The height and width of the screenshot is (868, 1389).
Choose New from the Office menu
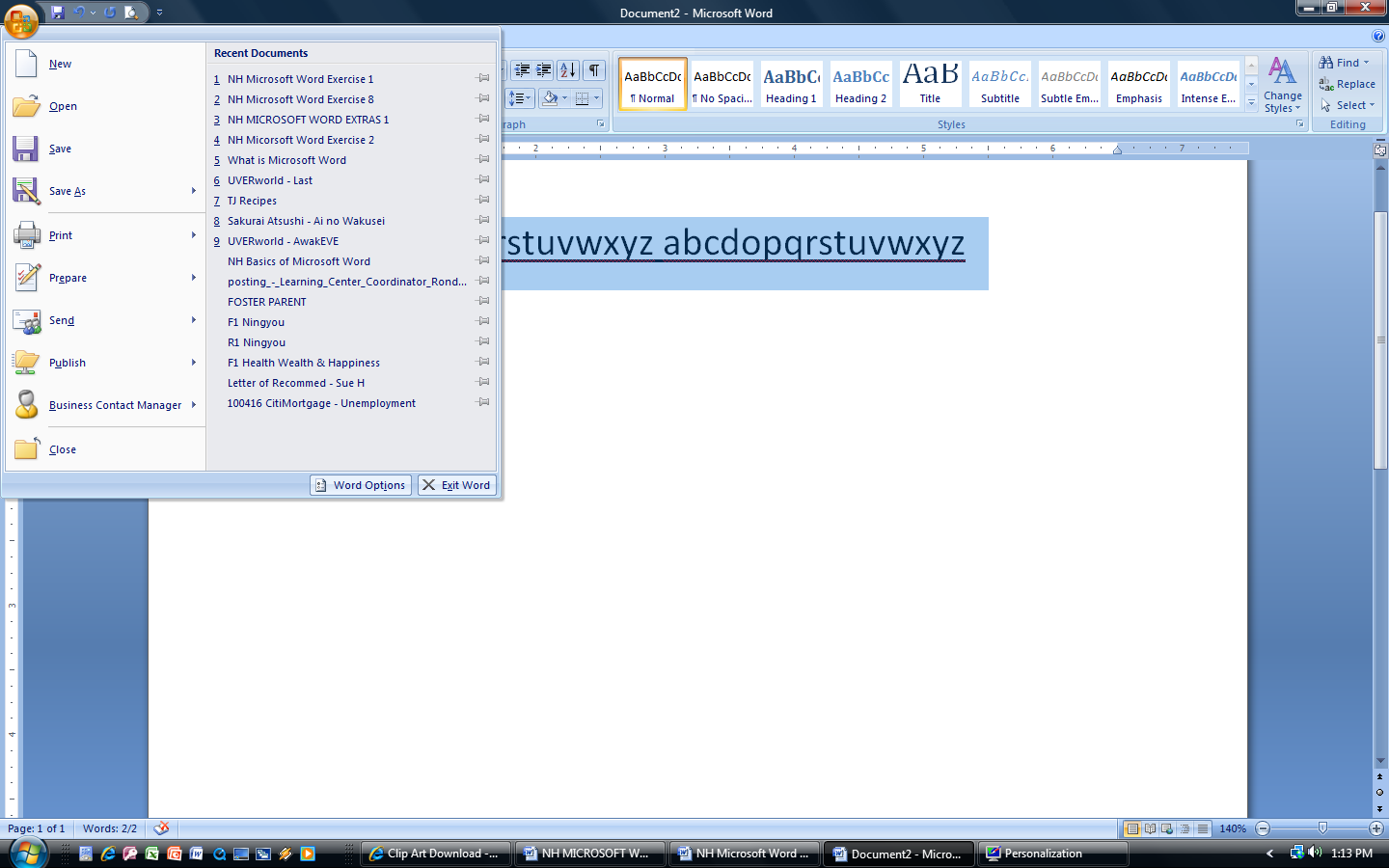(105, 64)
